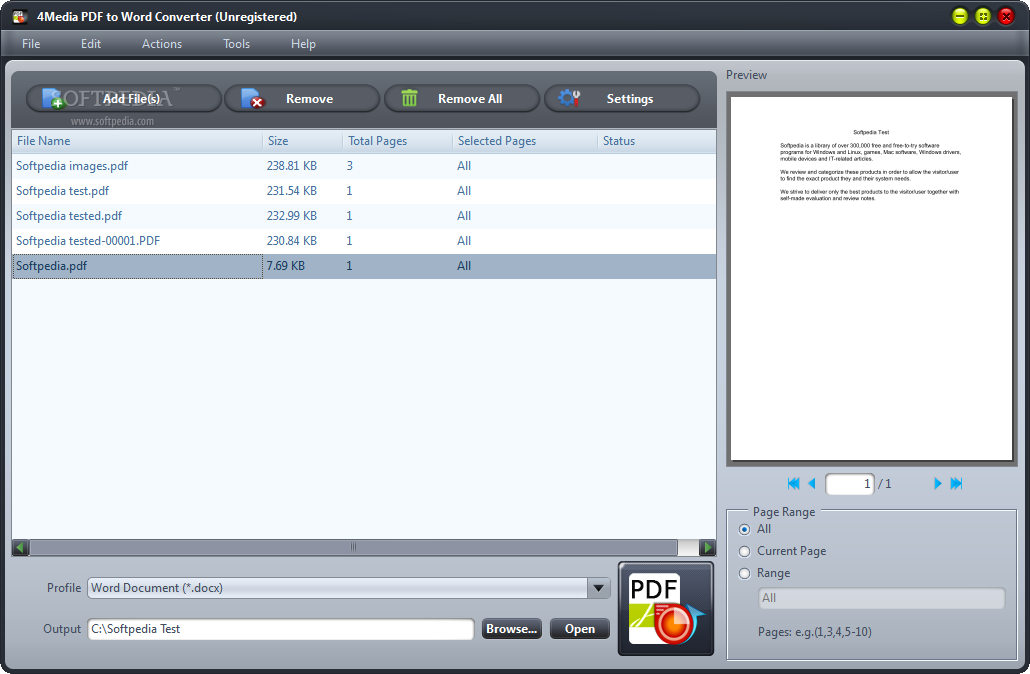Click the 232.99 KB size cell
The height and width of the screenshot is (674, 1030).
pyautogui.click(x=292, y=216)
